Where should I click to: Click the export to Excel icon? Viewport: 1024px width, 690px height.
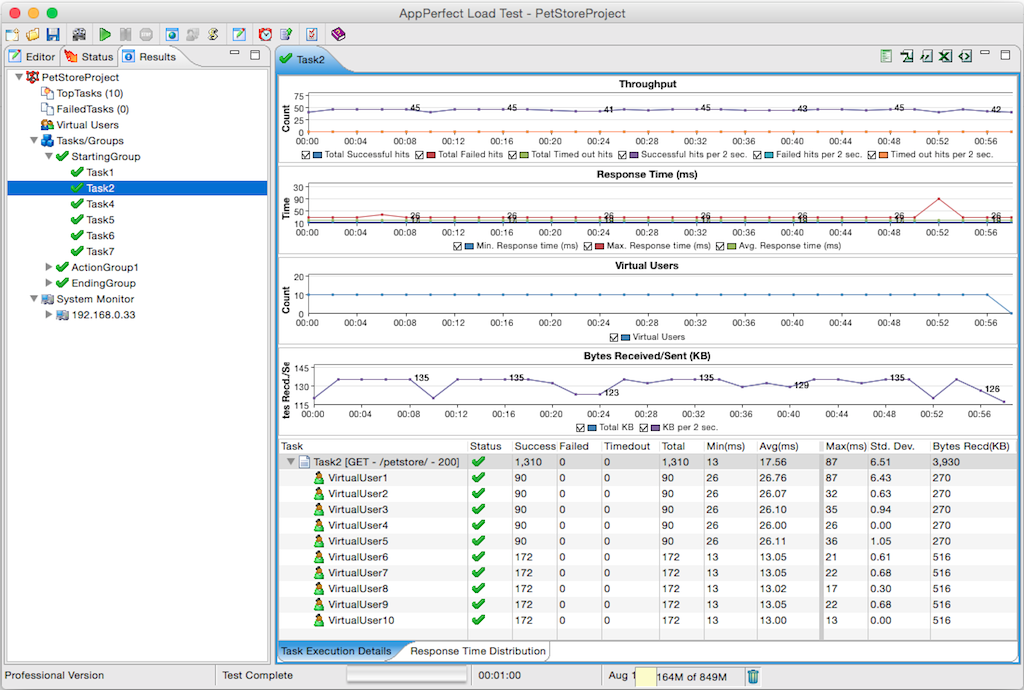(x=946, y=56)
